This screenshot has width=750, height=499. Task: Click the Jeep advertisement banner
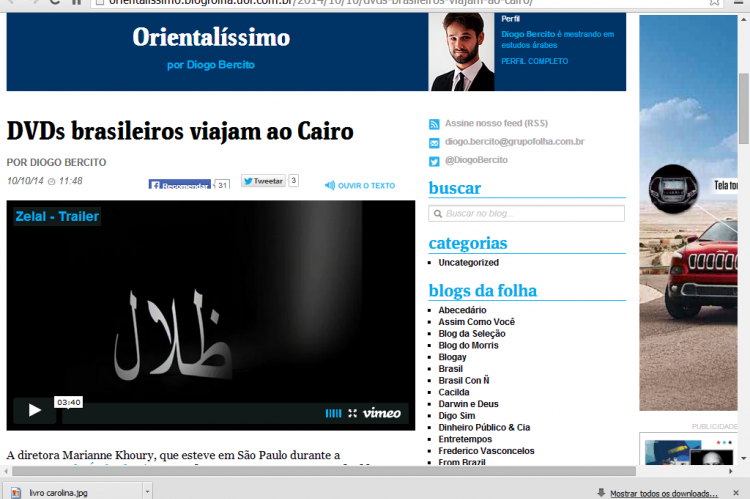(688, 213)
